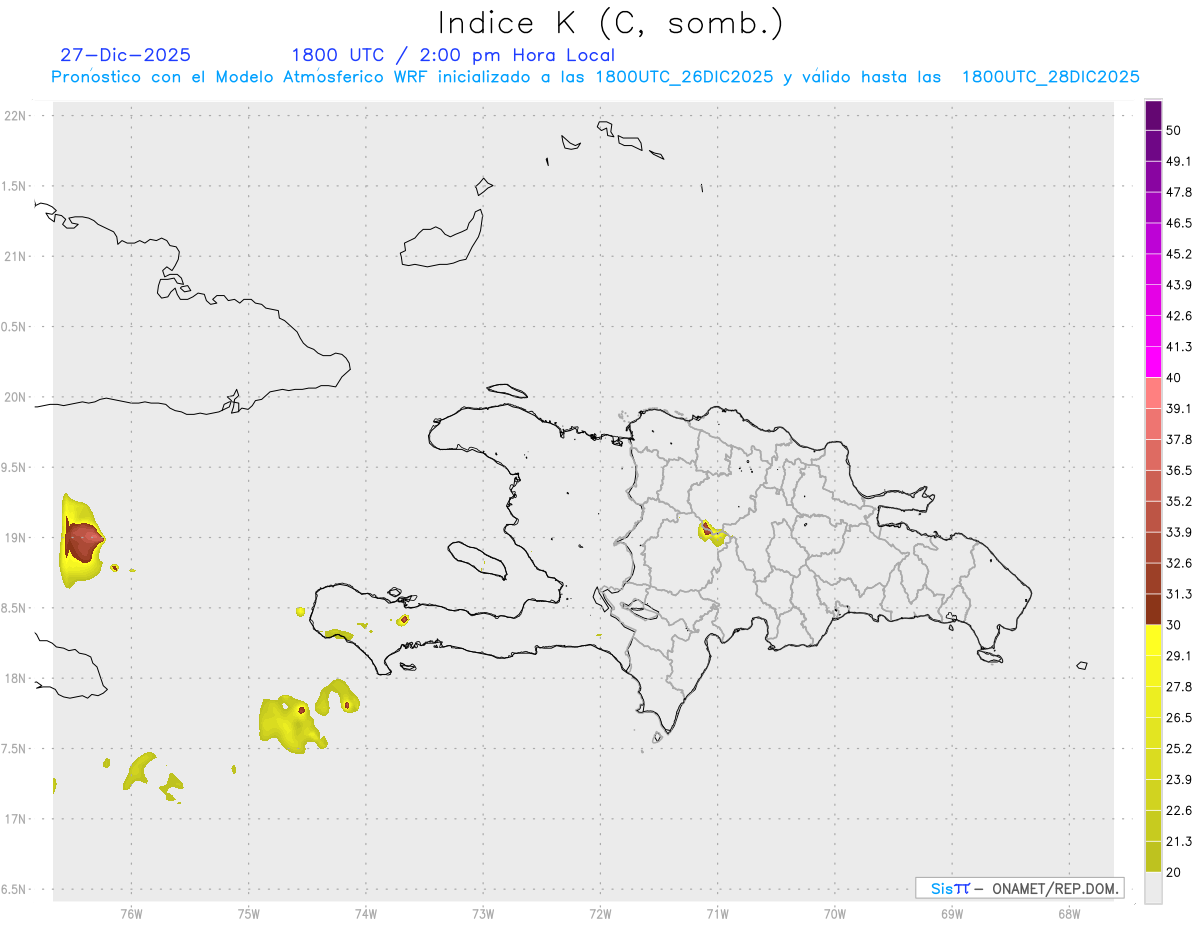Click the '20' colorbar value
The image size is (1200, 927).
click(1174, 872)
